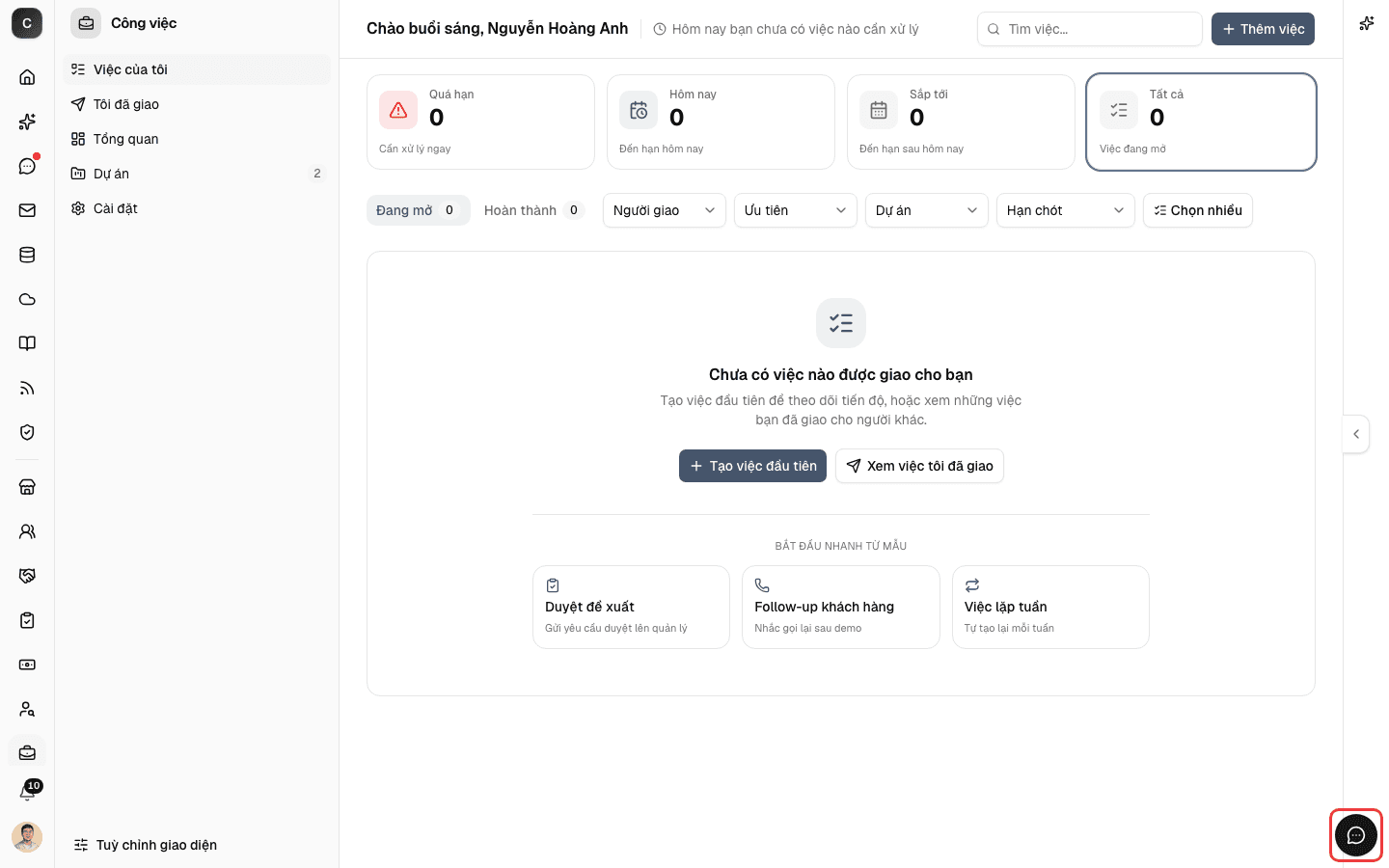Collapse the right panel chevron handle

click(x=1356, y=434)
